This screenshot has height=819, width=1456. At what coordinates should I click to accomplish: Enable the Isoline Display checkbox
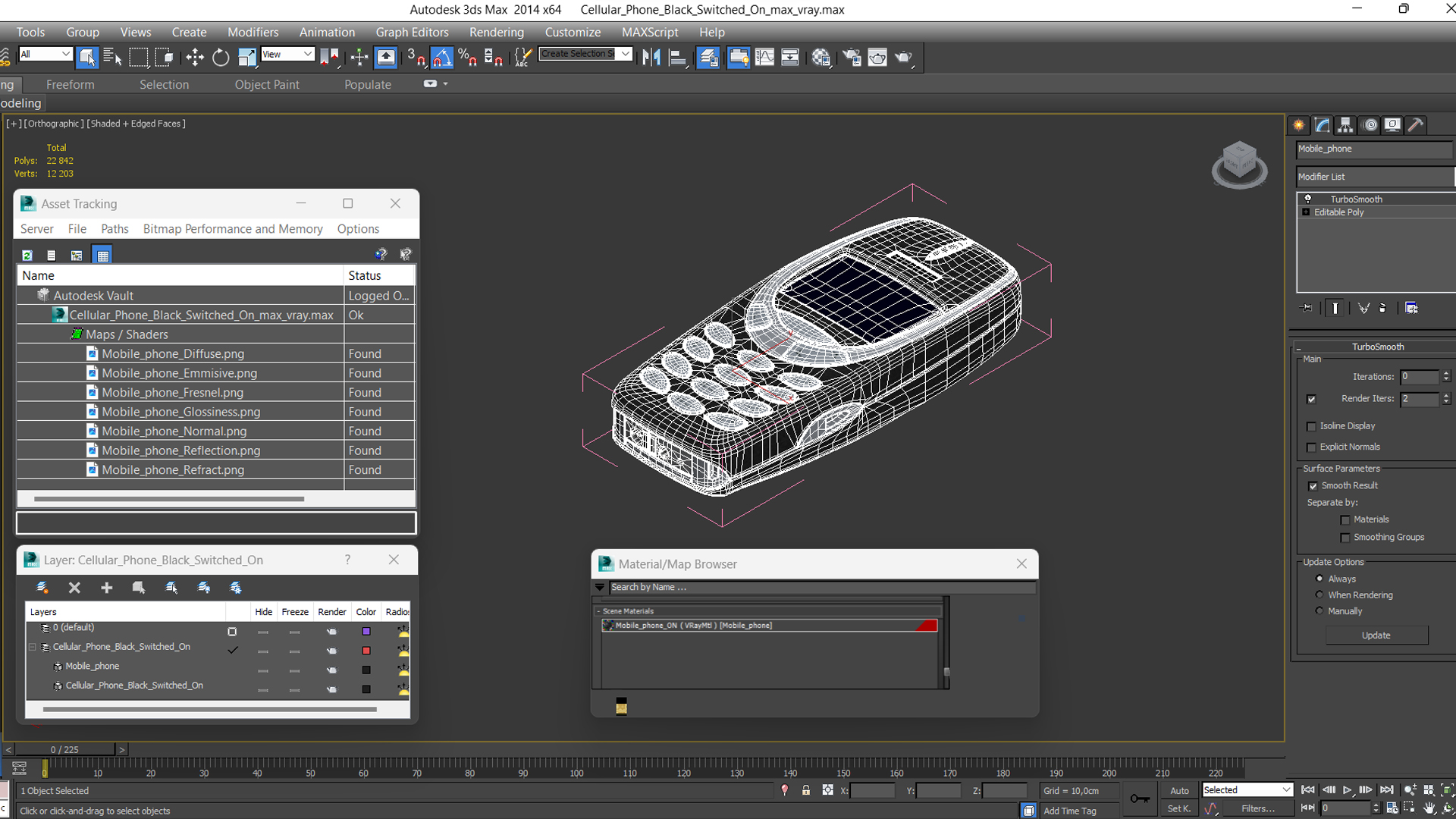[1312, 426]
